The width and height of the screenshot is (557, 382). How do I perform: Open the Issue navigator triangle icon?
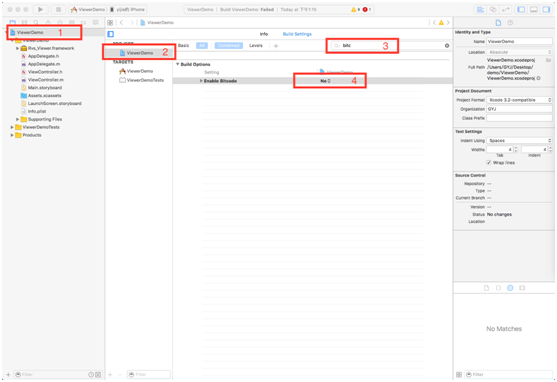(x=48, y=22)
